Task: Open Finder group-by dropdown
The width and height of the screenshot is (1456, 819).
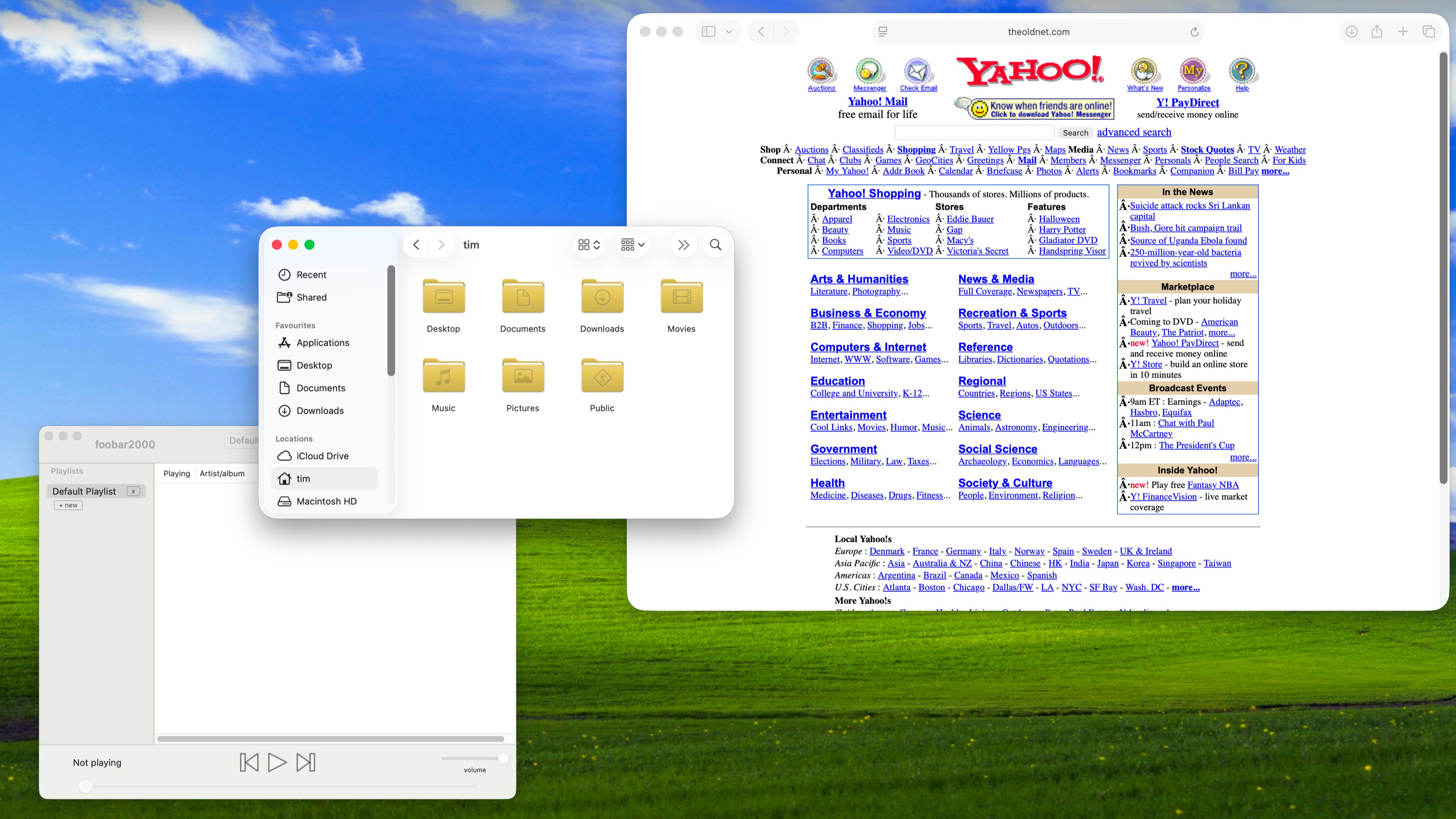Action: point(632,245)
